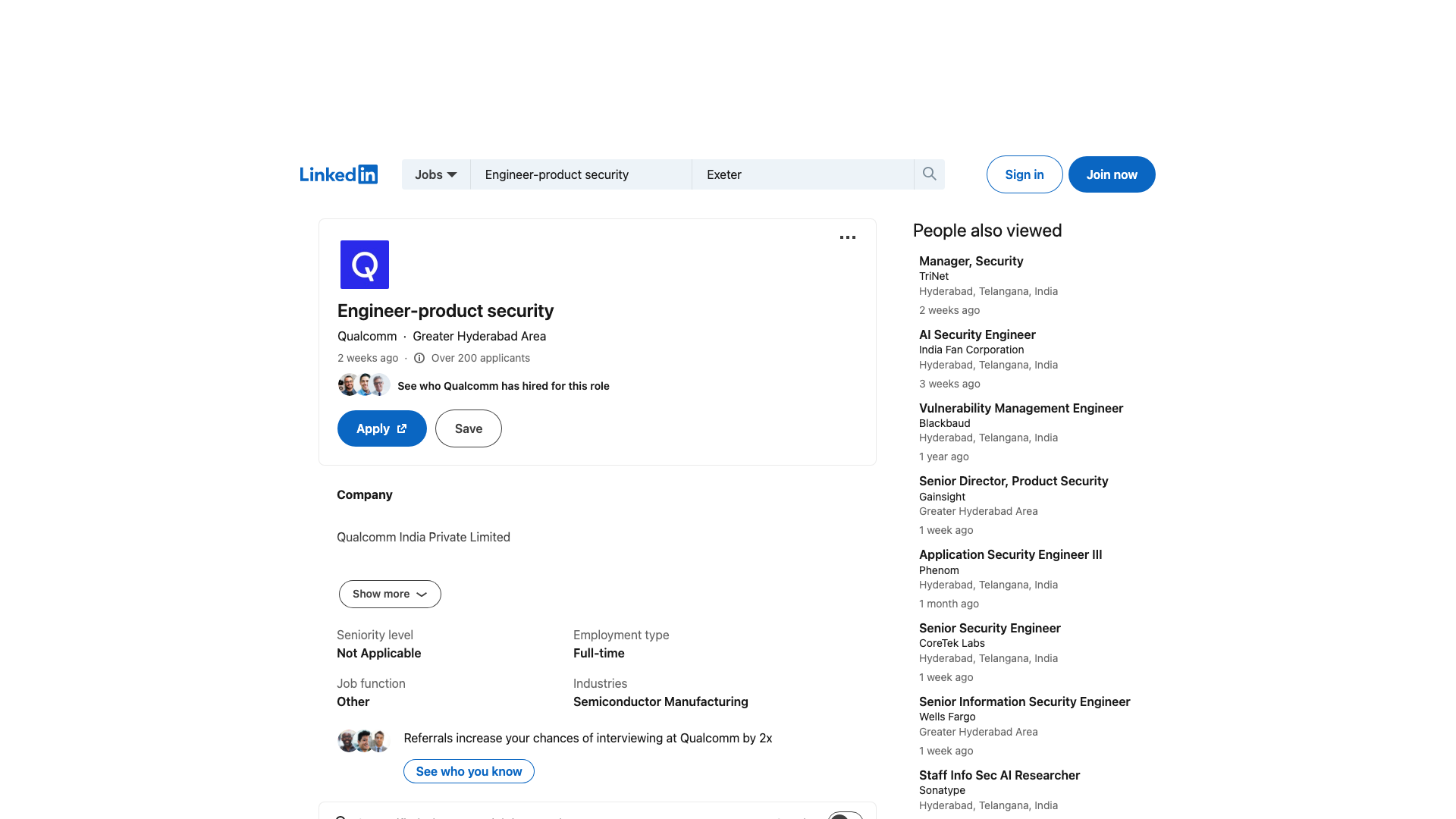Click India Fan Corporation company name
Image resolution: width=1456 pixels, height=819 pixels.
point(971,350)
